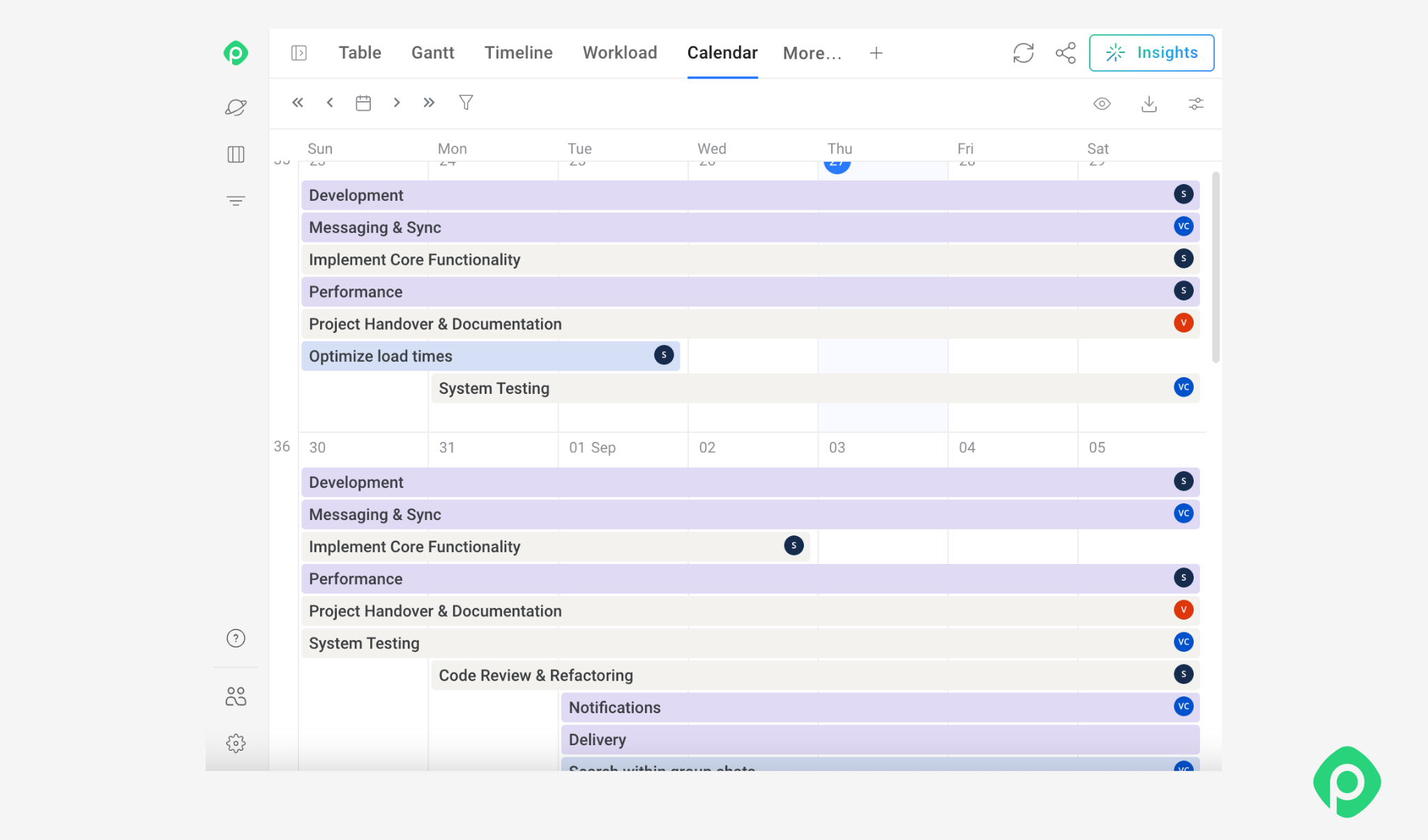The height and width of the screenshot is (840, 1428).
Task: Switch to the Table tab
Action: tap(360, 53)
